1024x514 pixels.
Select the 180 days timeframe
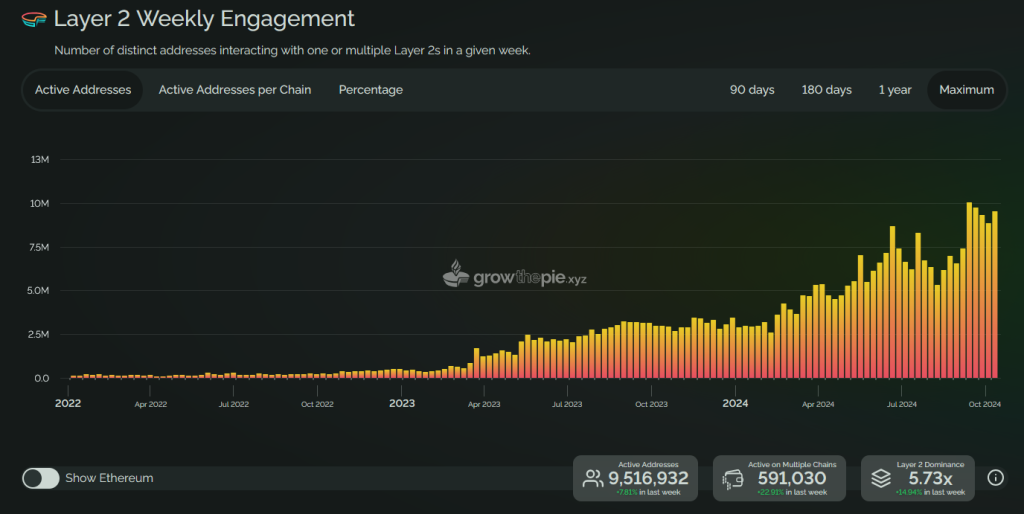coord(826,90)
